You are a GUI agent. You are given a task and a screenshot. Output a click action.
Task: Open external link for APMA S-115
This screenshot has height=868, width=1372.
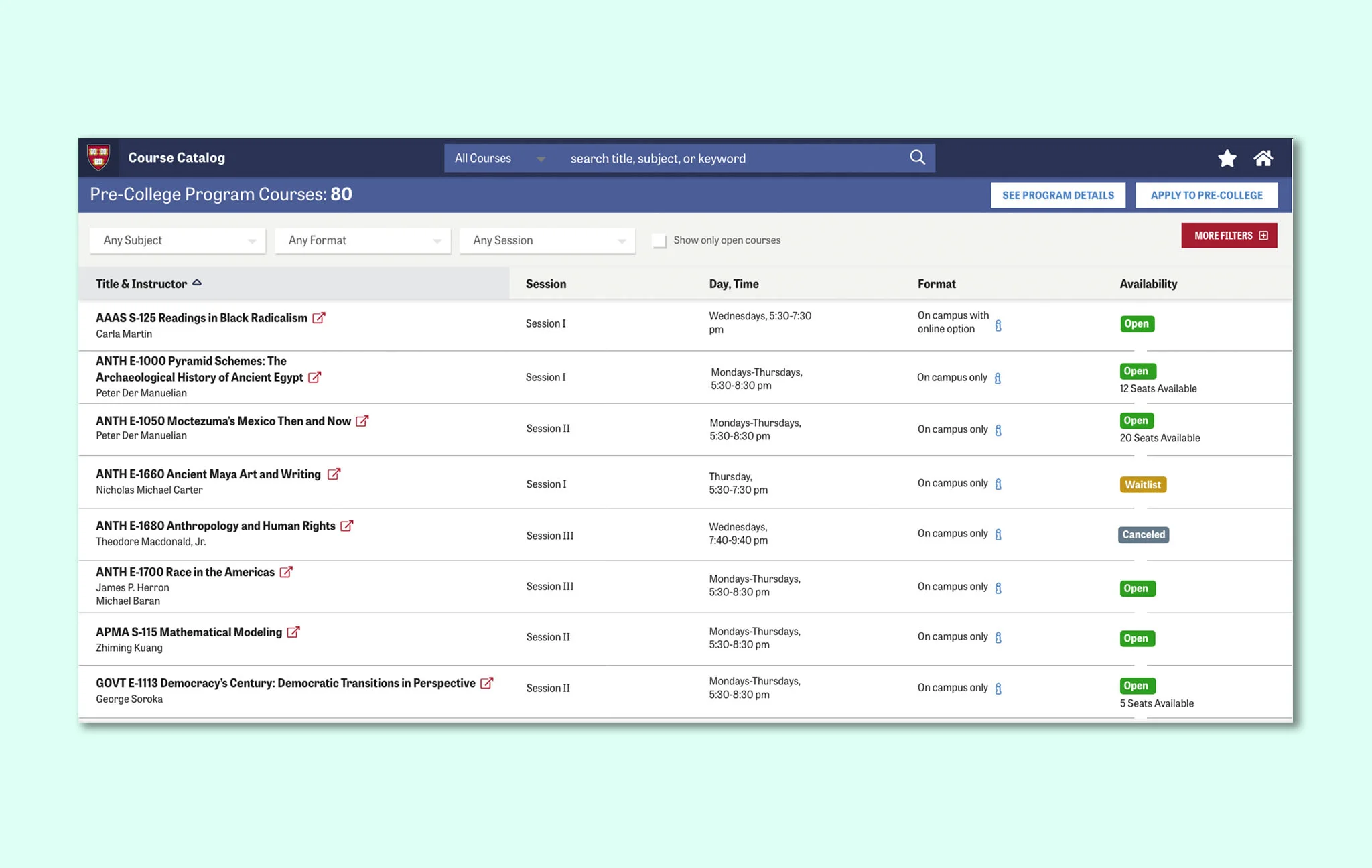tap(293, 632)
